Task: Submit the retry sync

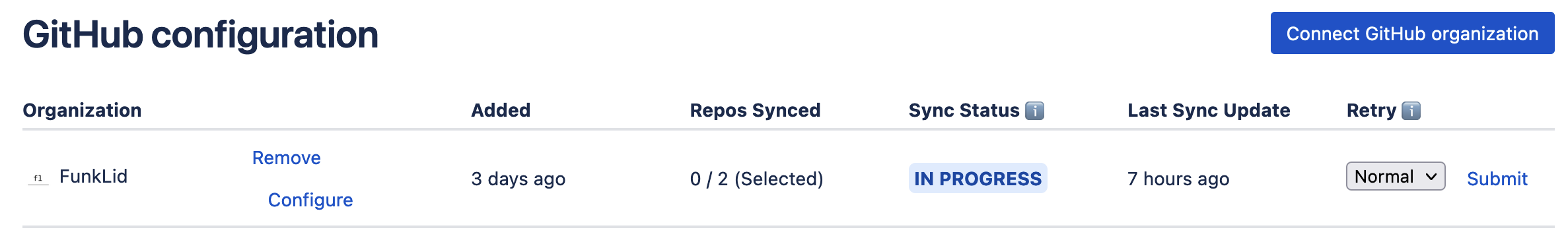Action: click(x=1497, y=179)
